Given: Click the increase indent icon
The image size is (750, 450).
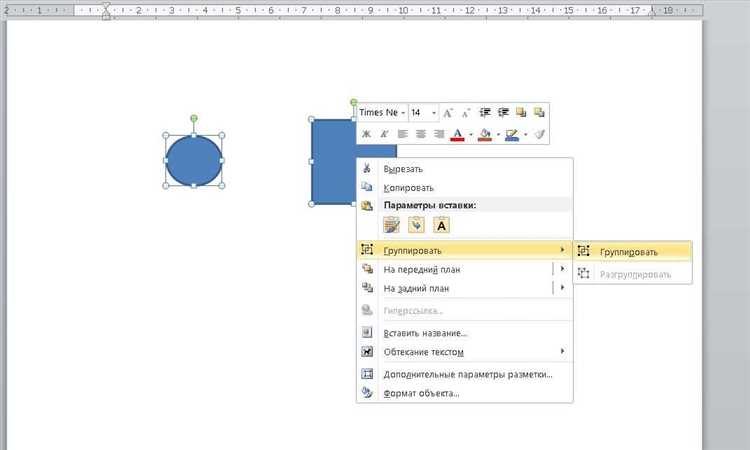Looking at the screenshot, I should [x=503, y=112].
